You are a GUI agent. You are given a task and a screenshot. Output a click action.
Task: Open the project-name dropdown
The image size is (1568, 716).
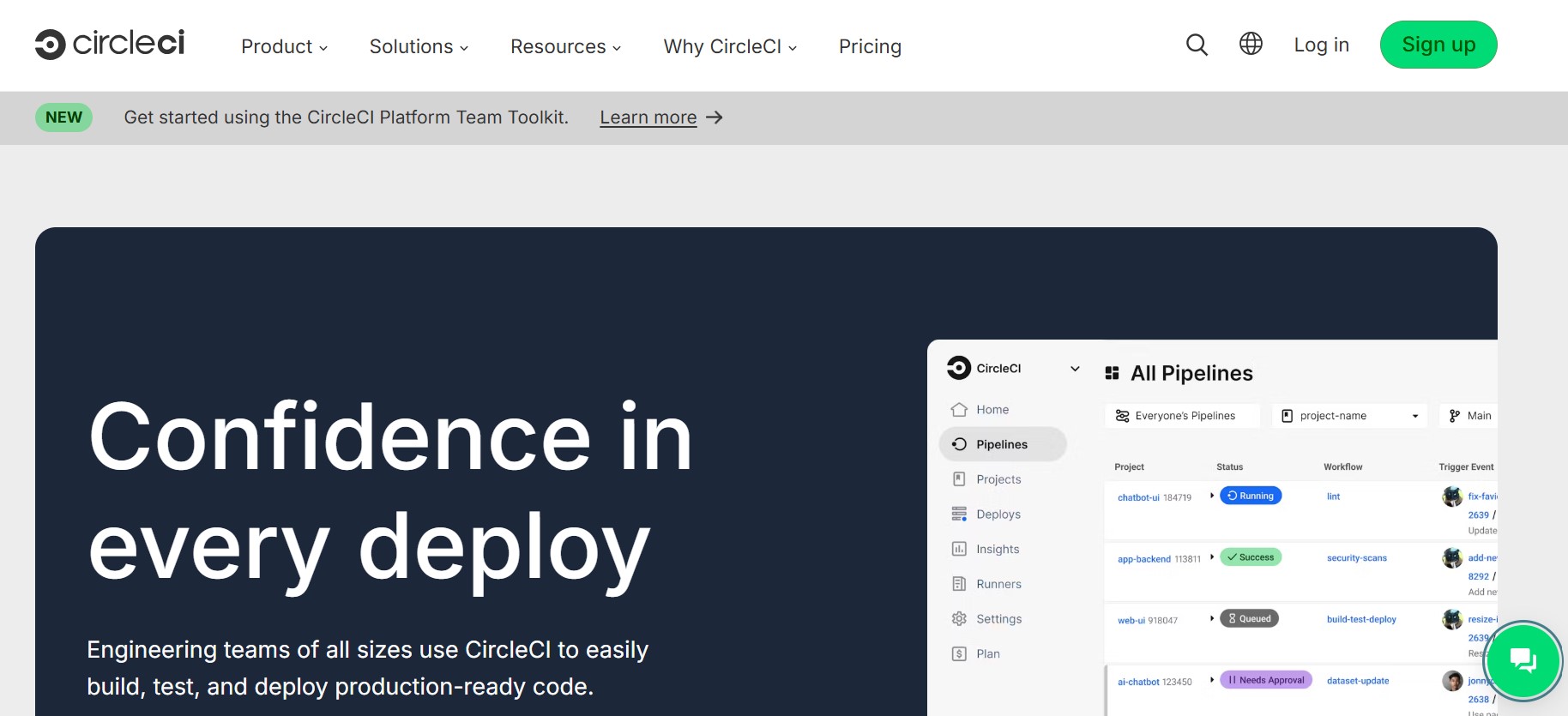(x=1350, y=416)
